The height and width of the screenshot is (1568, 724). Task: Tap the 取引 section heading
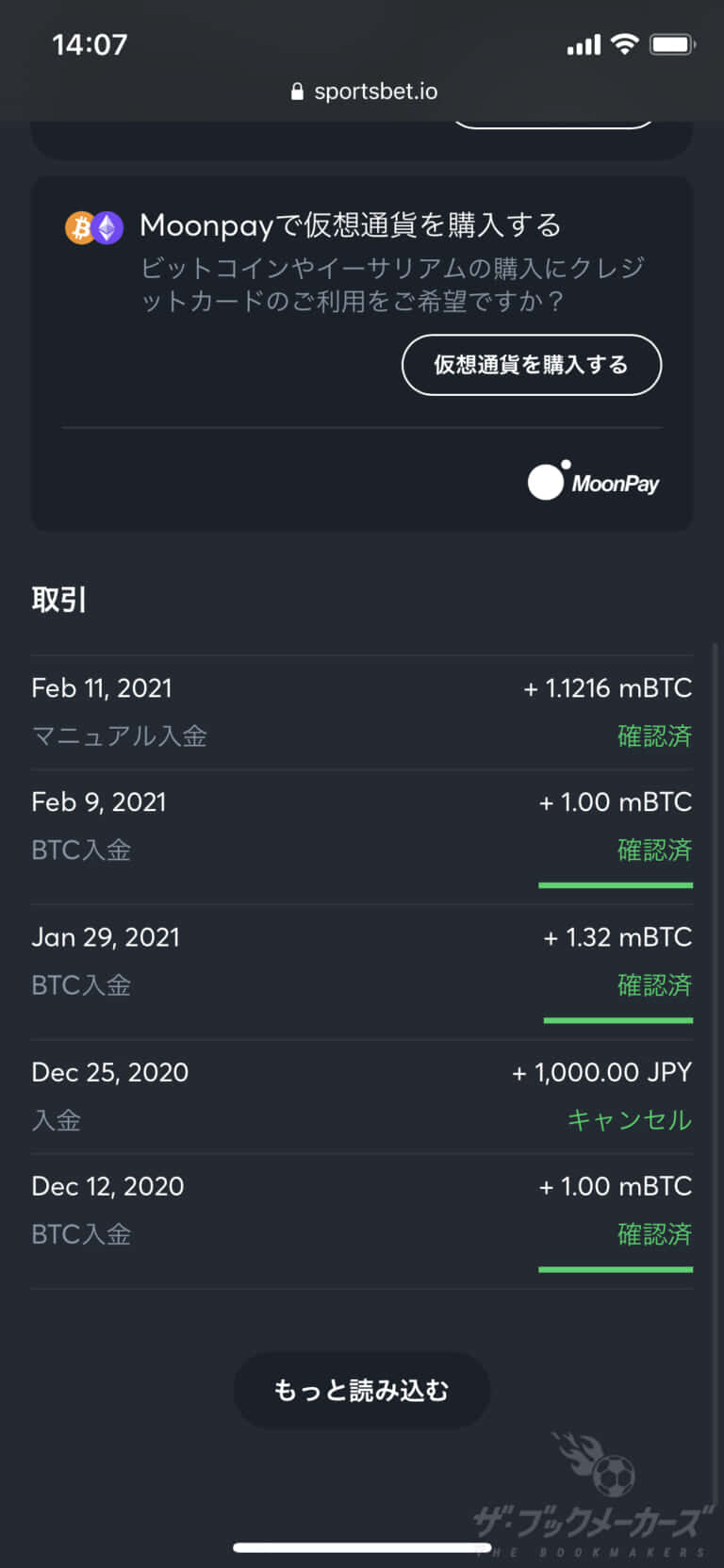click(x=58, y=600)
